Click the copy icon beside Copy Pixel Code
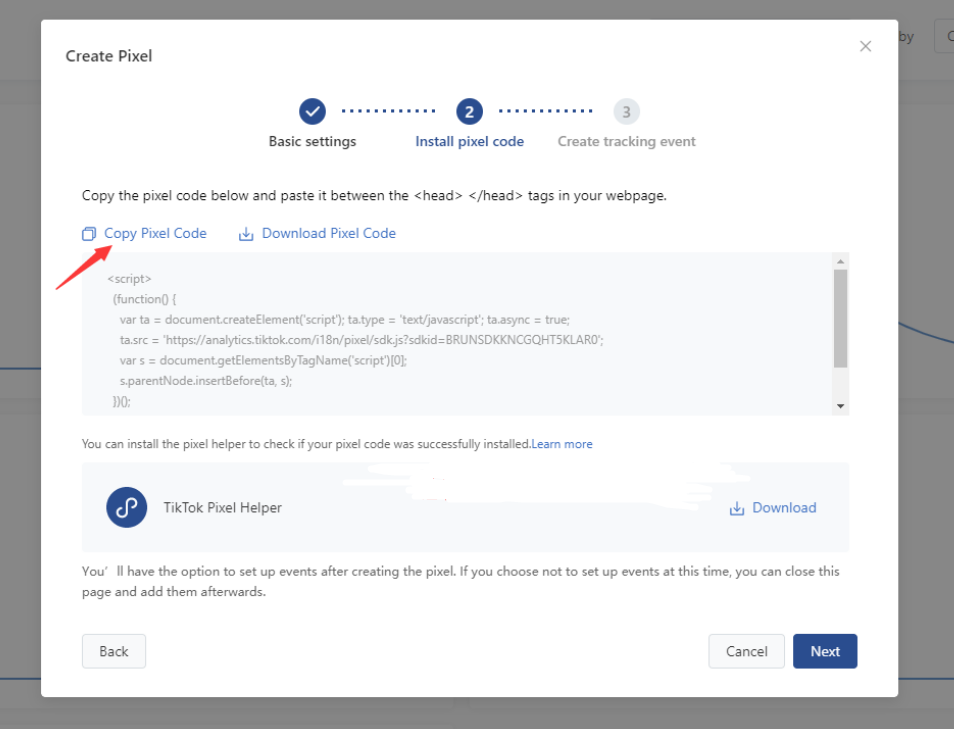Viewport: 954px width, 729px height. pyautogui.click(x=89, y=234)
